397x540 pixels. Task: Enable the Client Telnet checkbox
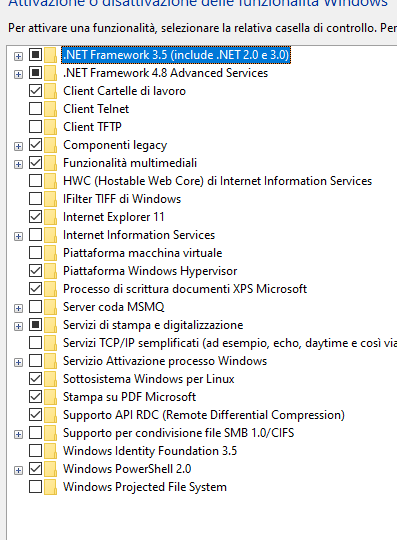pos(35,109)
